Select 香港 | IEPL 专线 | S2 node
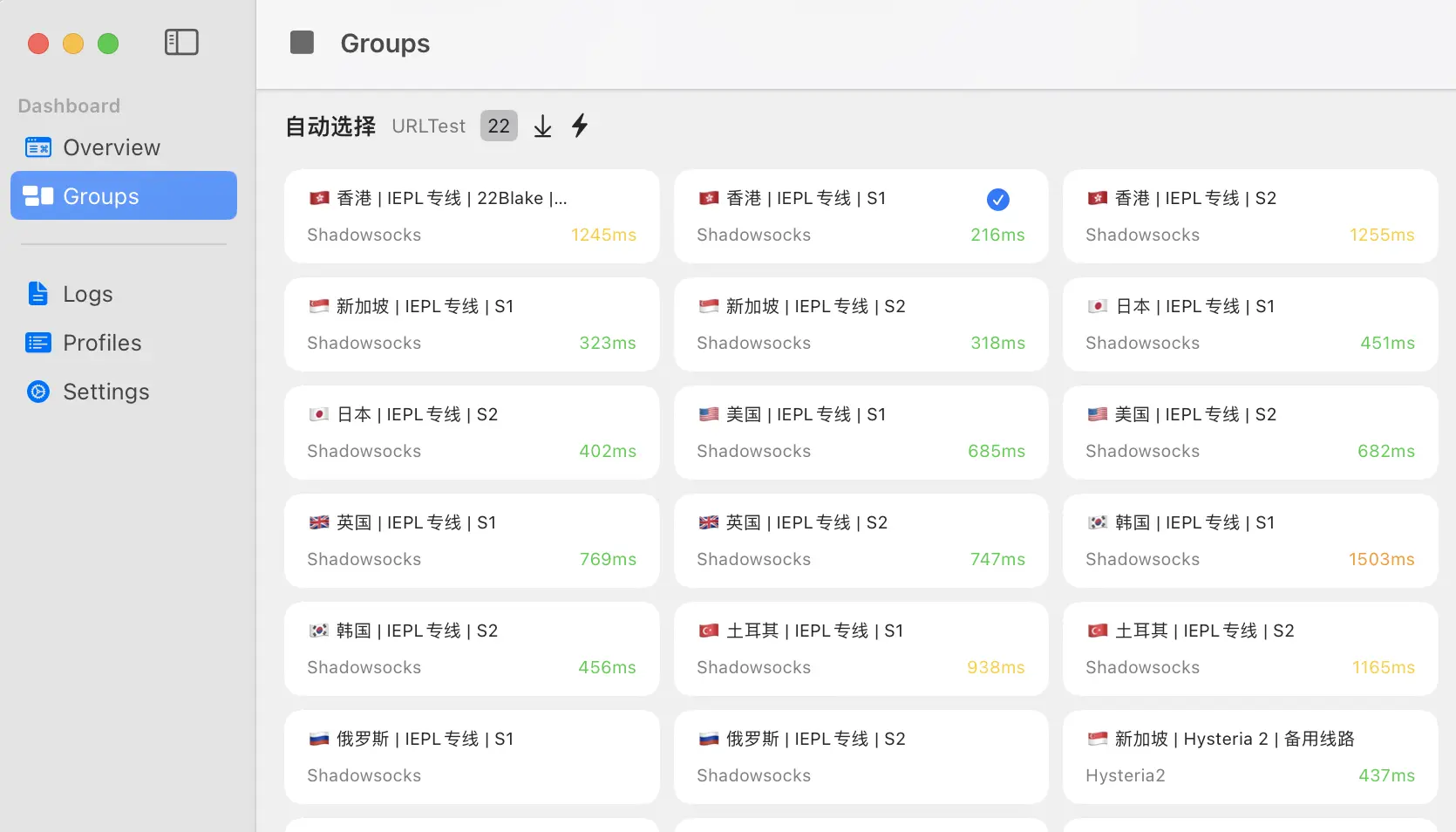1456x832 pixels. tap(1249, 216)
